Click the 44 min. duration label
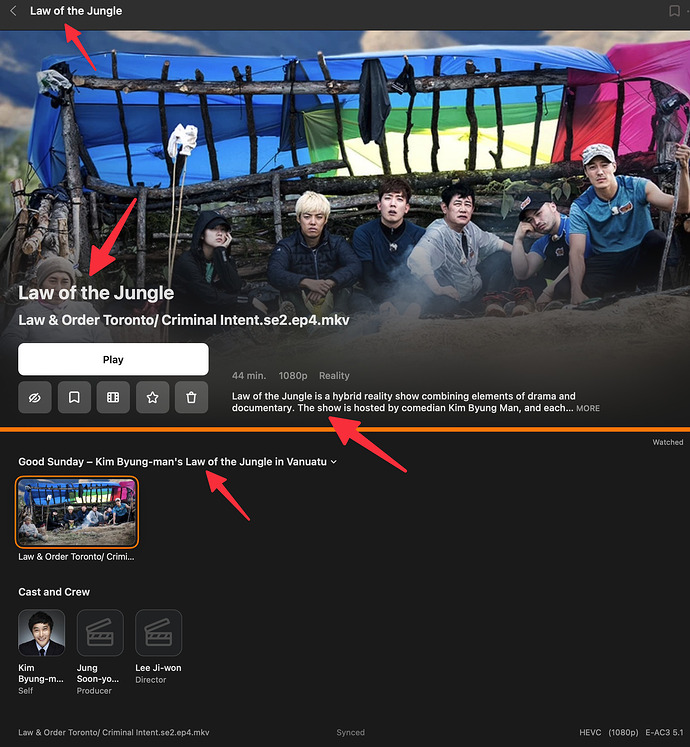 [249, 375]
